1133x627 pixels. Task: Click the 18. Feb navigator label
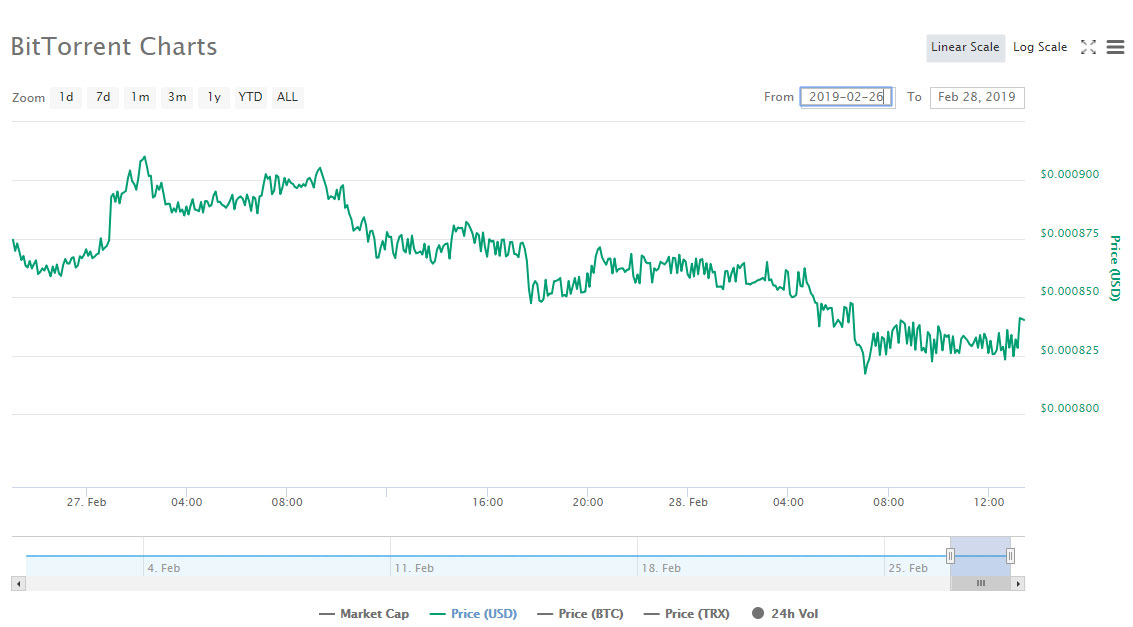tap(661, 568)
